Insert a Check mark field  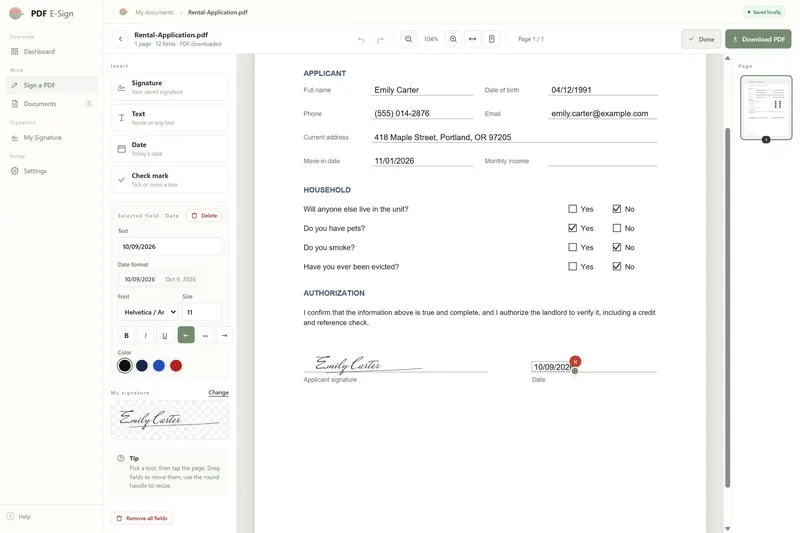(x=170, y=180)
